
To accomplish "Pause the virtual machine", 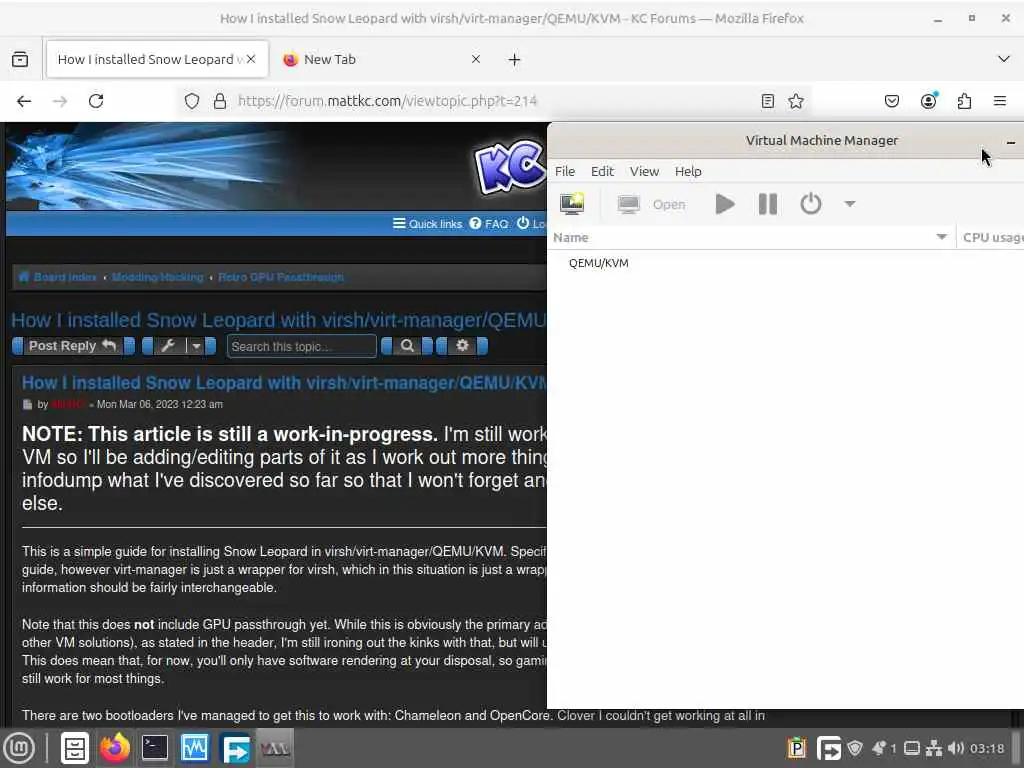I will 768,204.
